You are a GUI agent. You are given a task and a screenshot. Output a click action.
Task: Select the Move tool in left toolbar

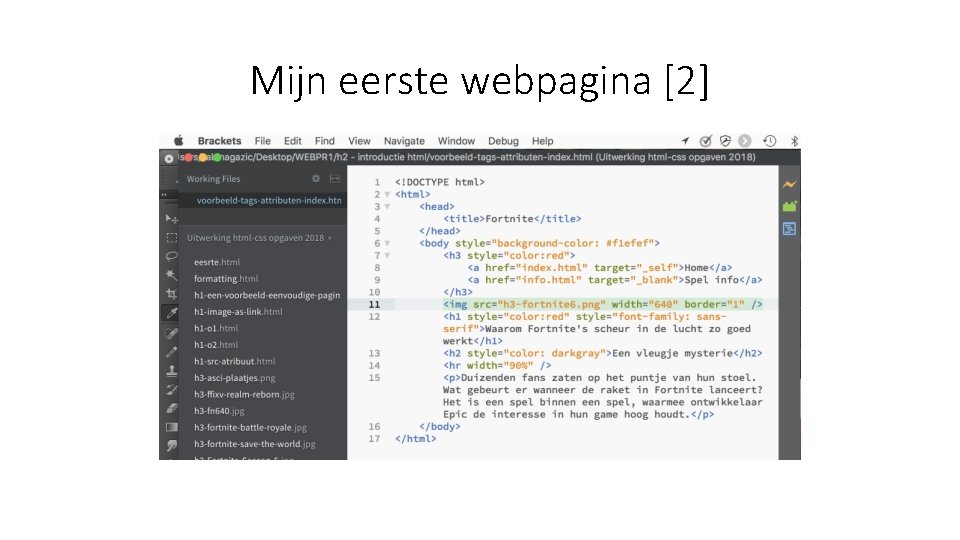tap(171, 219)
